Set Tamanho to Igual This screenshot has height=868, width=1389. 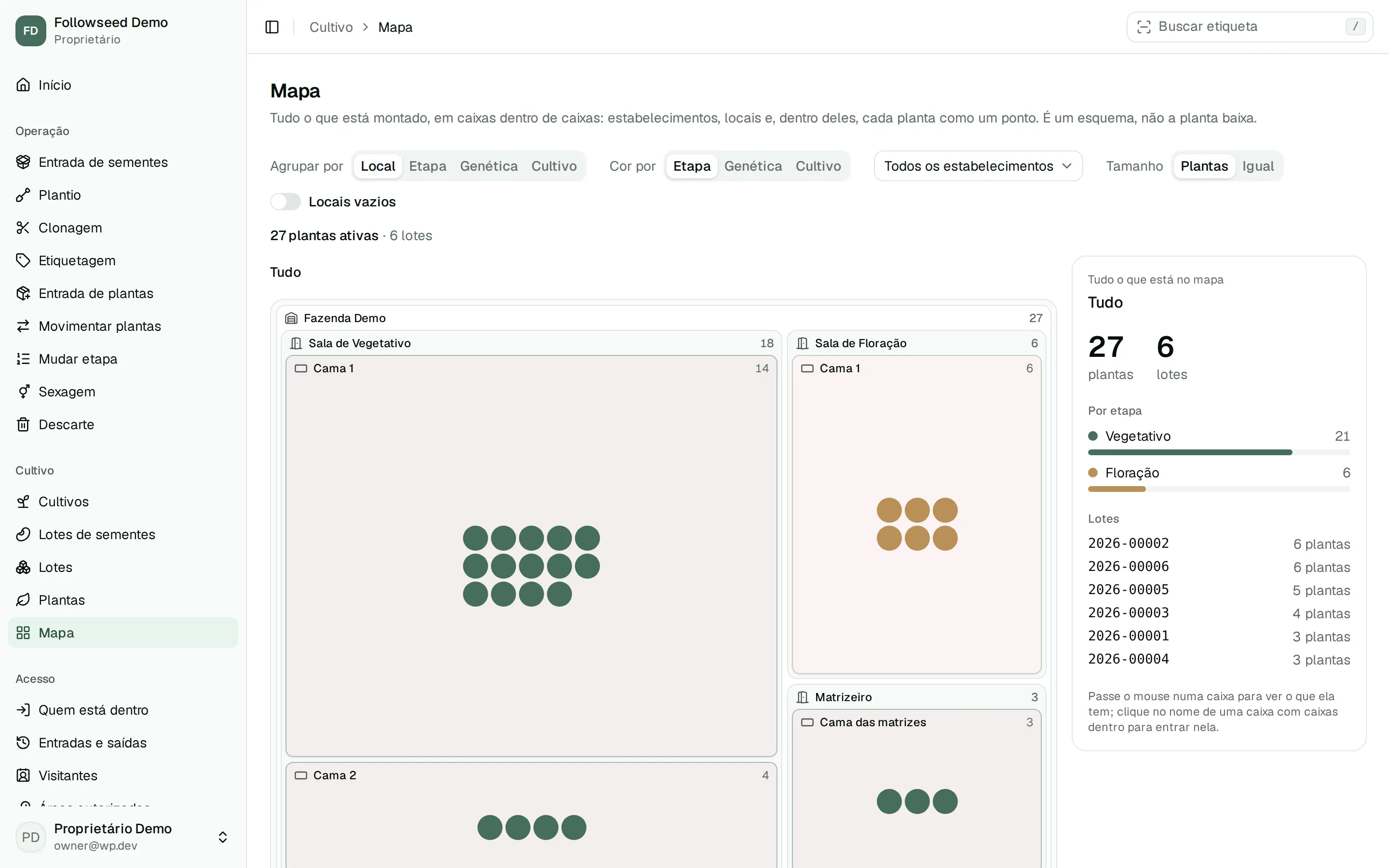click(x=1257, y=166)
